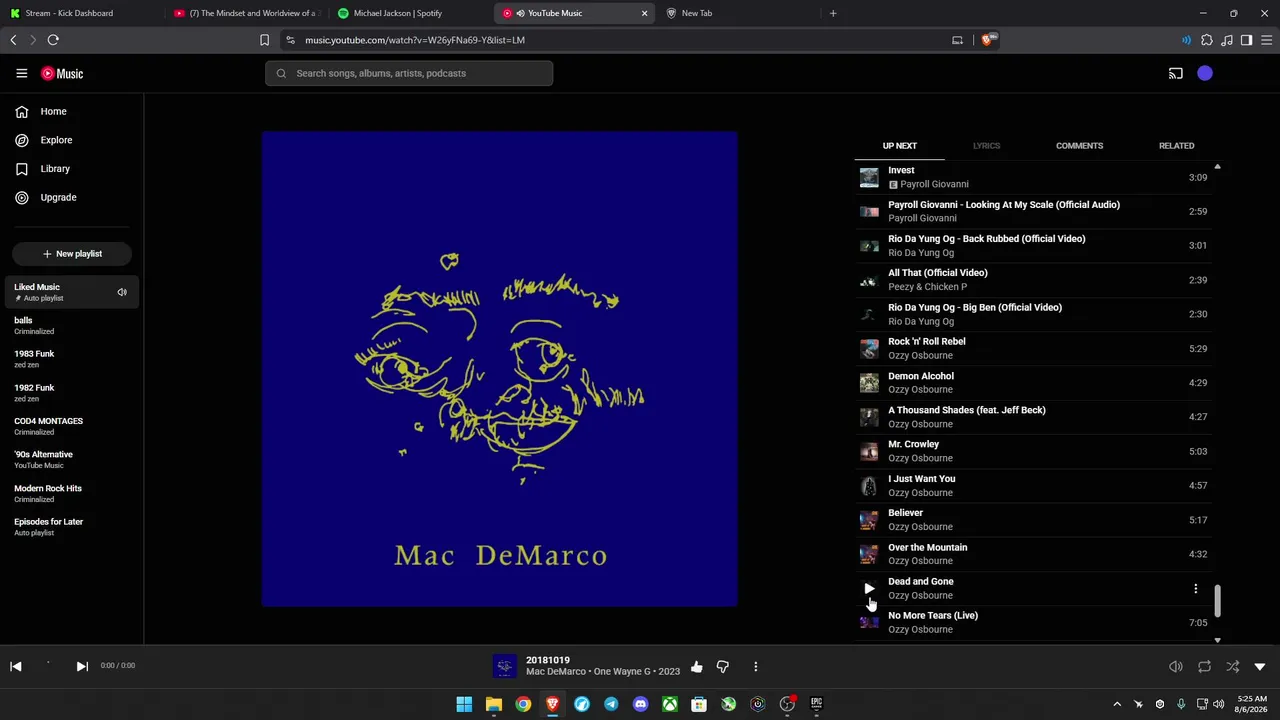Play Dead and Gone from the queue

(x=869, y=589)
